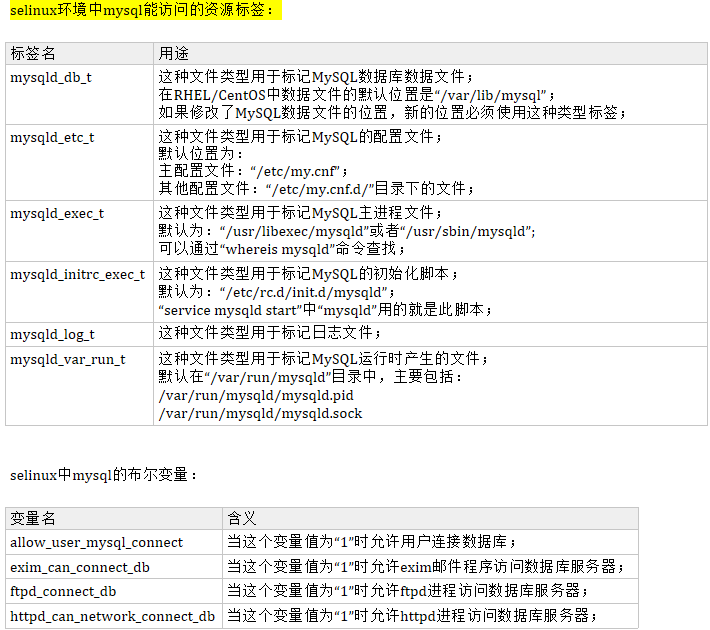Screen dimensions: 710x630
Task: Click the '用途' header cell
Action: [x=430, y=53]
